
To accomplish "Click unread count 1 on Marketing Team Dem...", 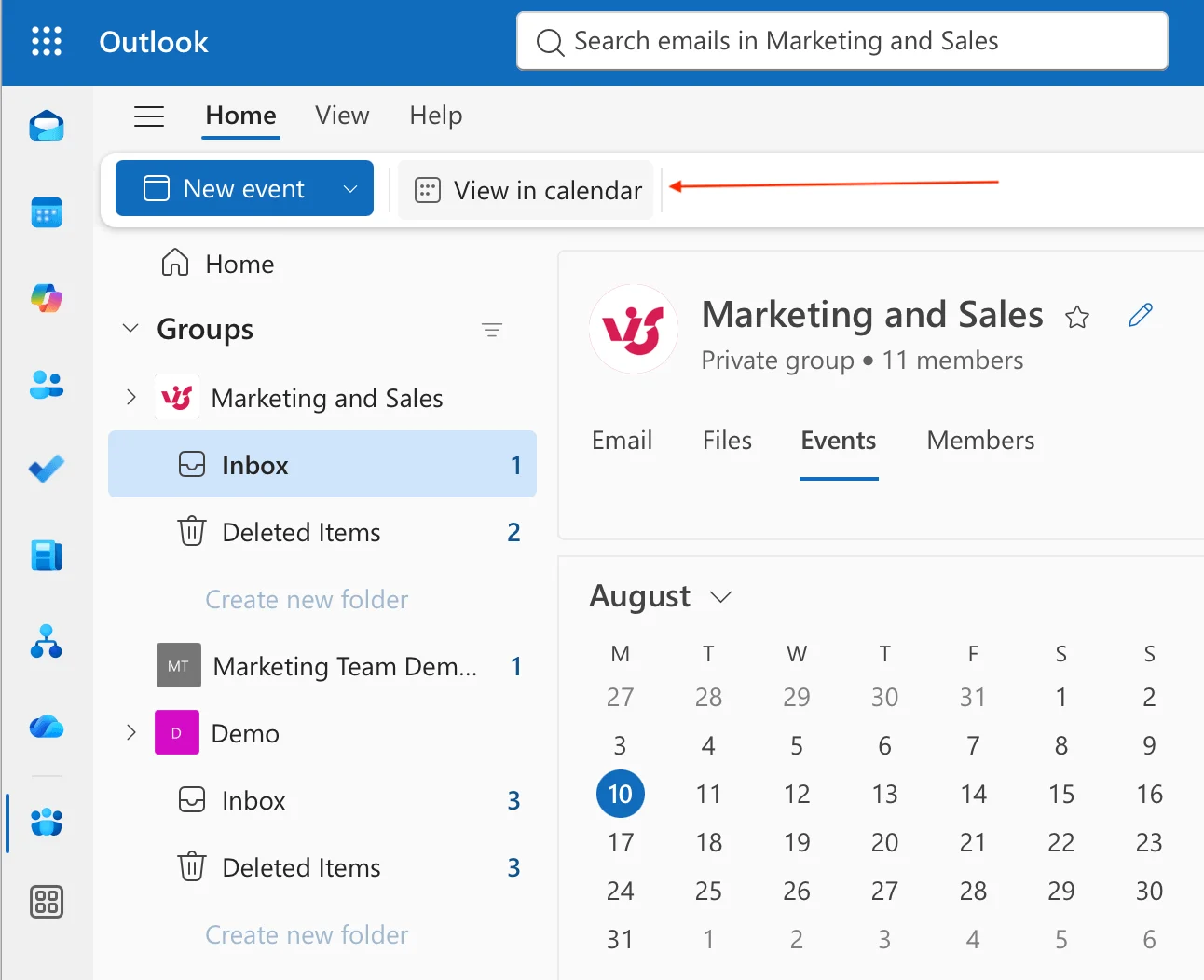I will click(516, 666).
